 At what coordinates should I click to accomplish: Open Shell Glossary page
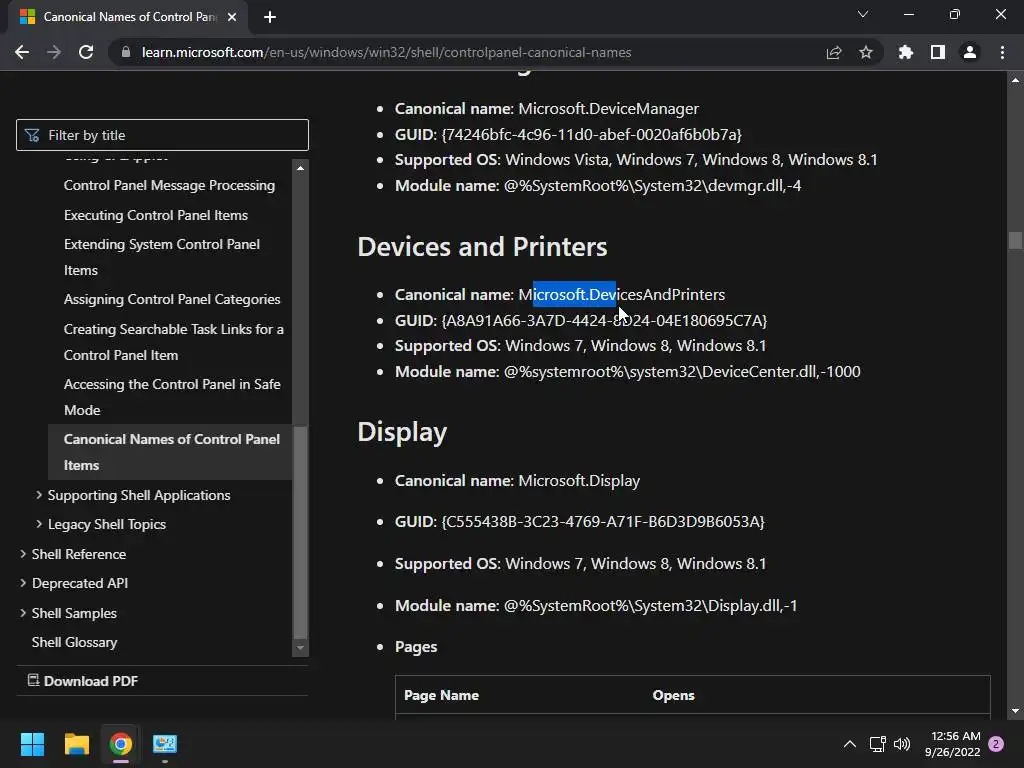(x=74, y=643)
